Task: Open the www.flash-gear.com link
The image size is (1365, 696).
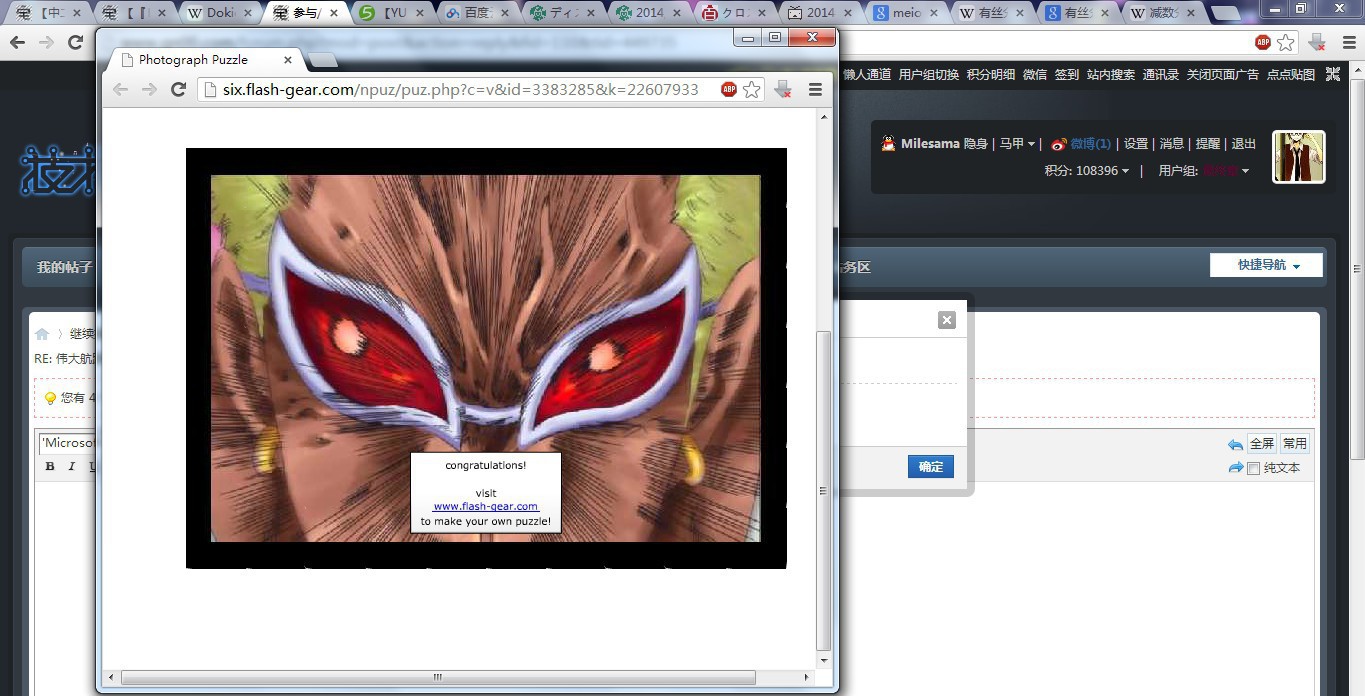Action: click(x=485, y=507)
